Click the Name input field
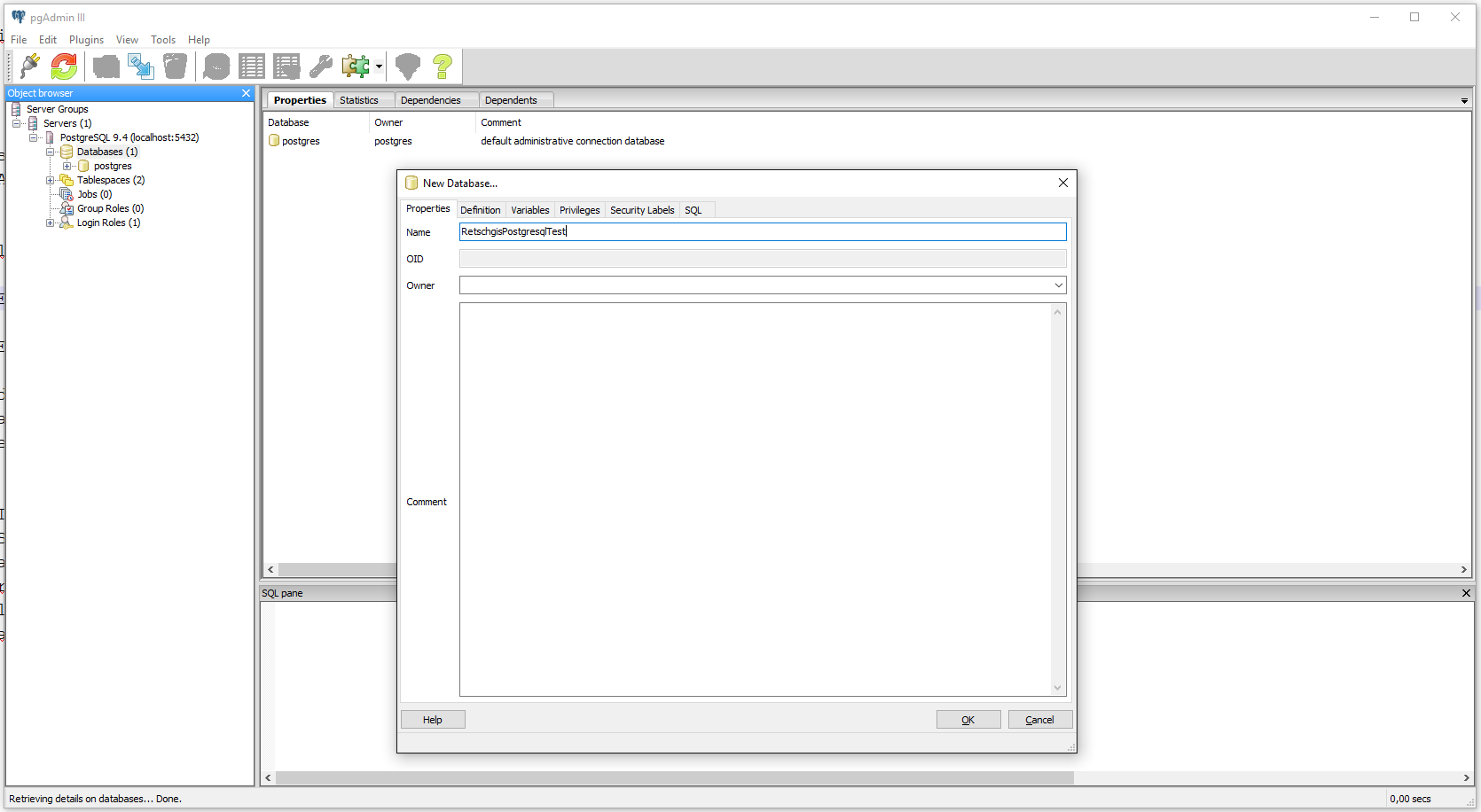 [763, 231]
